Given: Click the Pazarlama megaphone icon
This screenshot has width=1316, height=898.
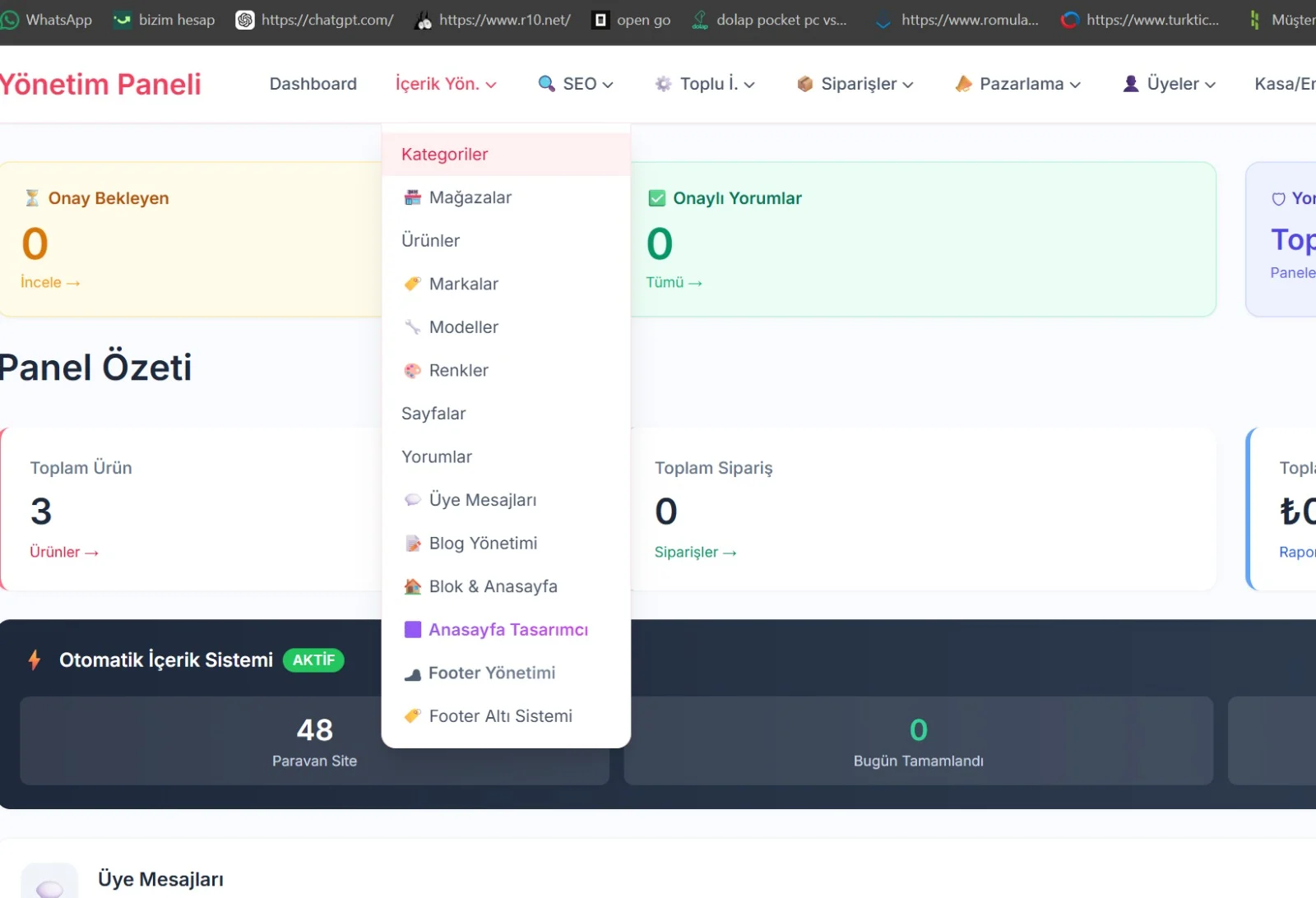Looking at the screenshot, I should (x=963, y=83).
